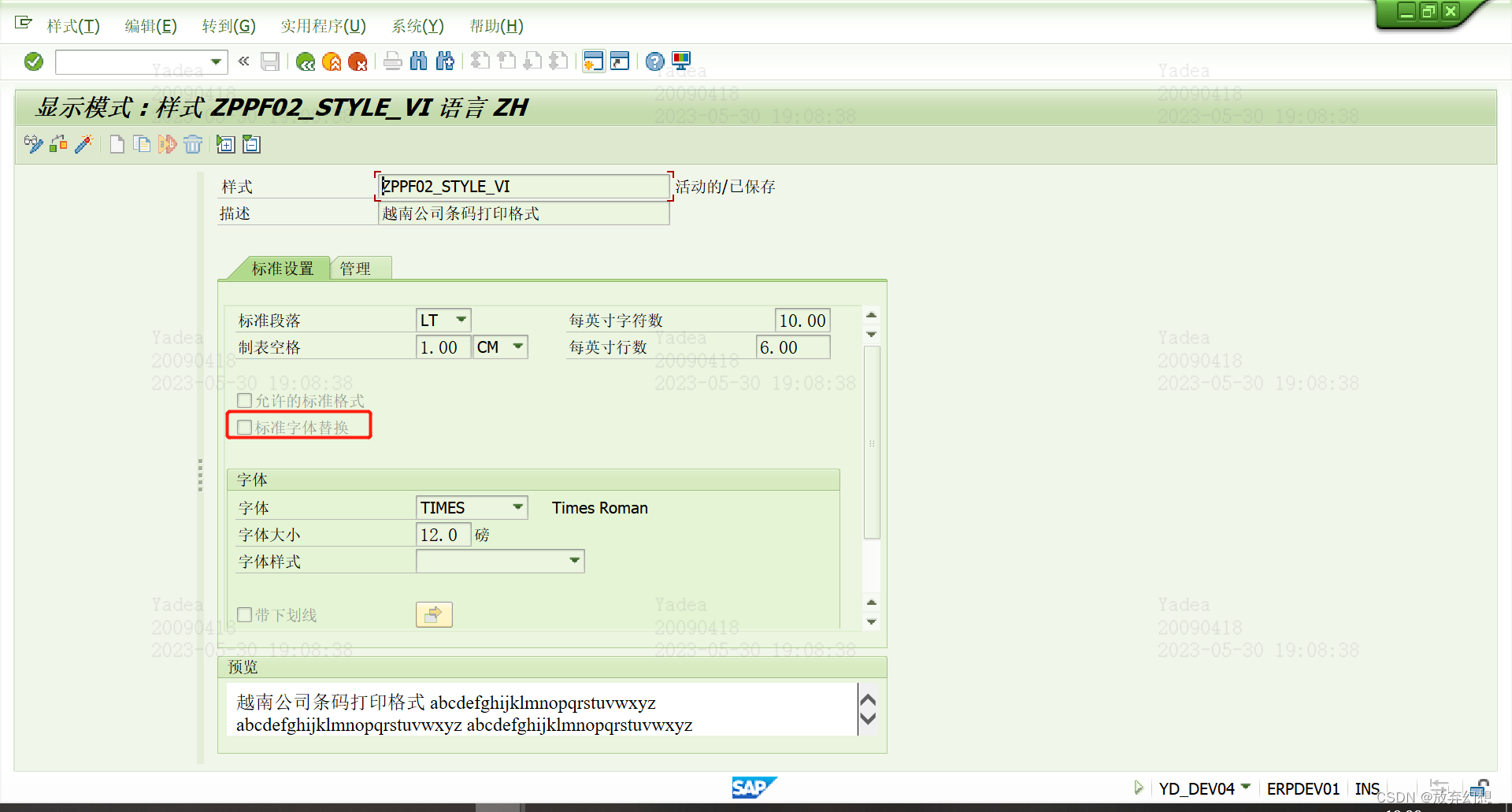Click the First Page icon
This screenshot has height=812, width=1512.
click(x=480, y=61)
